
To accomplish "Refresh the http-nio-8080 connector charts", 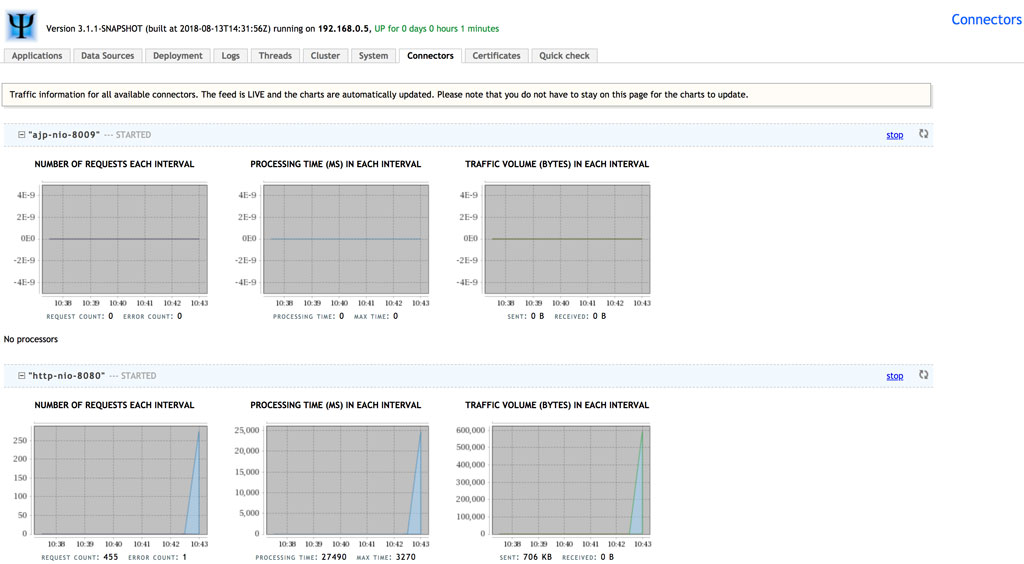I will (923, 375).
